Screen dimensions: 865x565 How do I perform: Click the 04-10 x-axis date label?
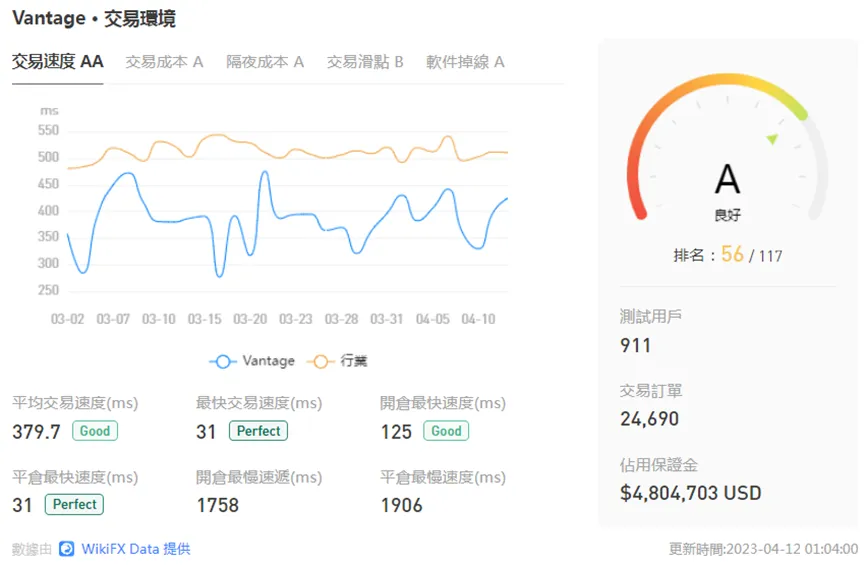coord(478,319)
